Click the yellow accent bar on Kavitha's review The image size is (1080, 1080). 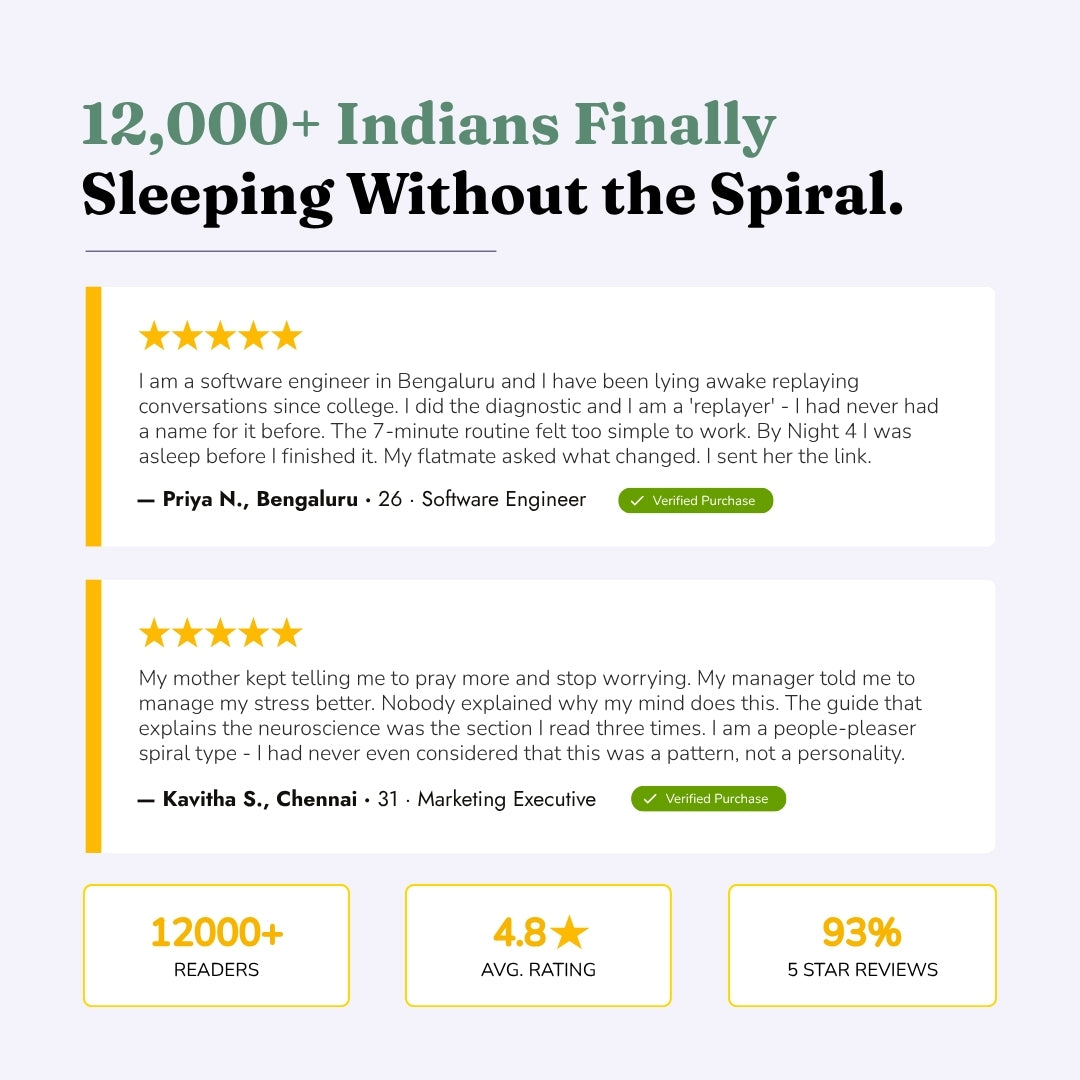point(94,716)
